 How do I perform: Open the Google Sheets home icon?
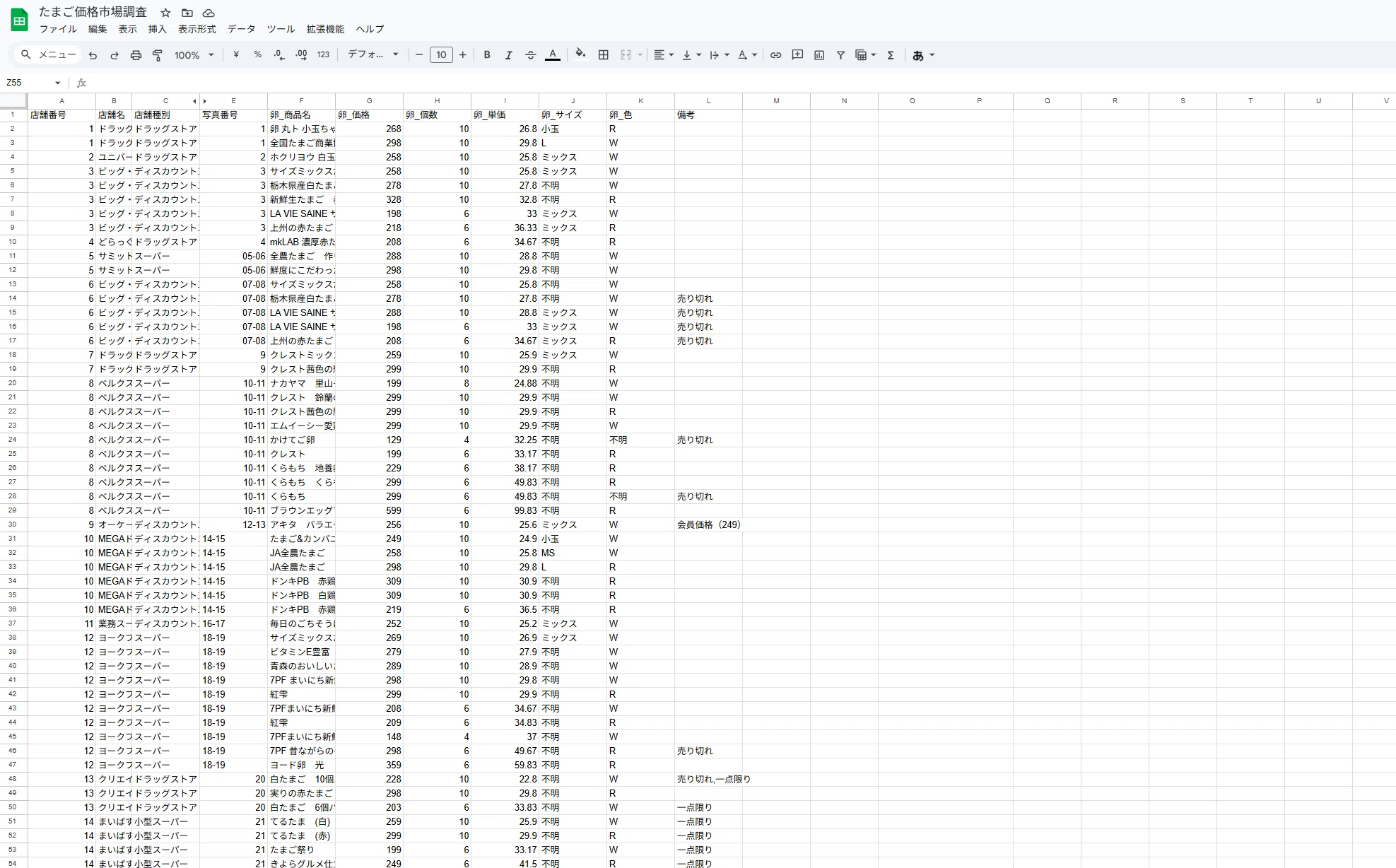point(19,20)
